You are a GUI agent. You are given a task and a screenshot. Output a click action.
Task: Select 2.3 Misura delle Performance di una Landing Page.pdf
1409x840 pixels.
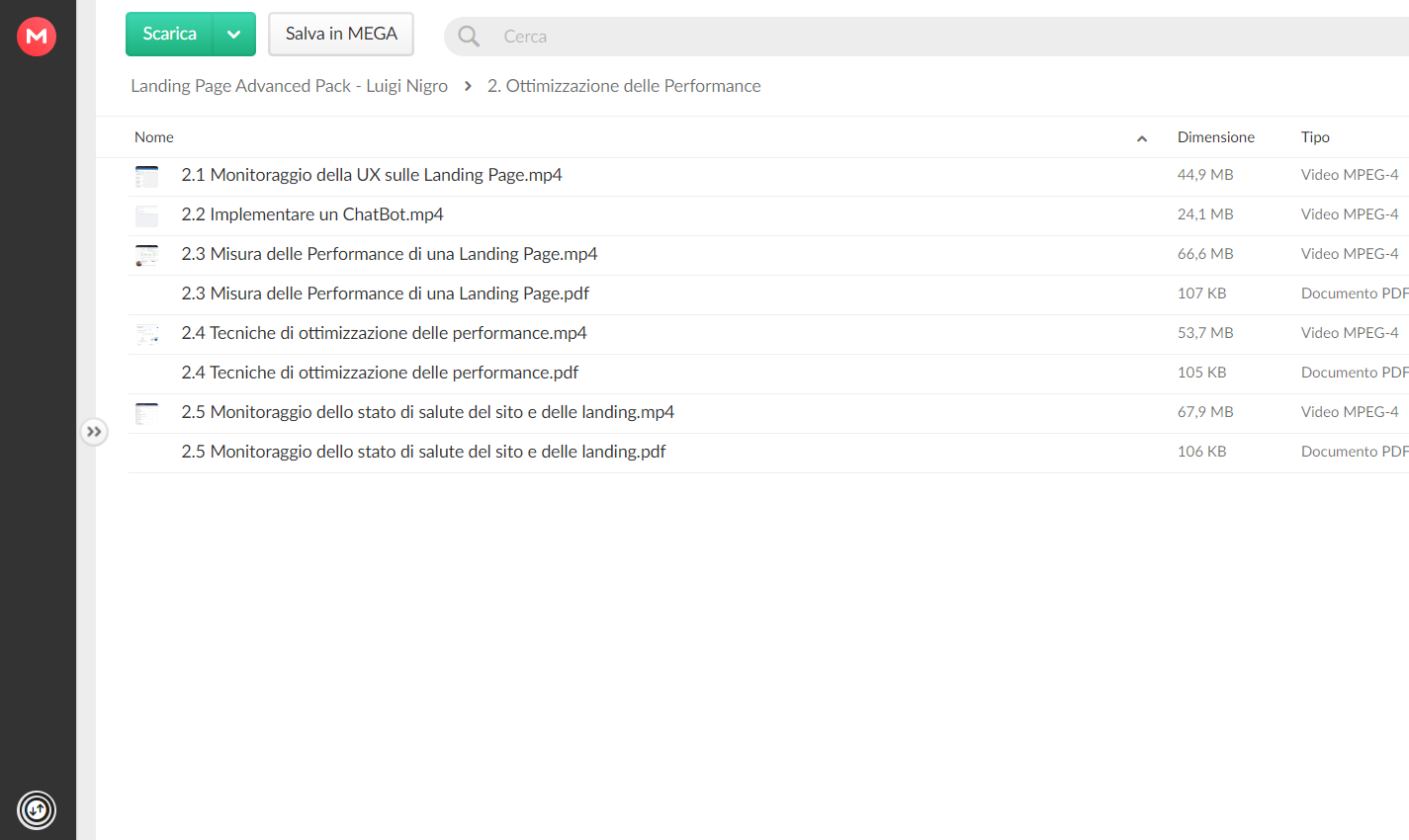[386, 294]
